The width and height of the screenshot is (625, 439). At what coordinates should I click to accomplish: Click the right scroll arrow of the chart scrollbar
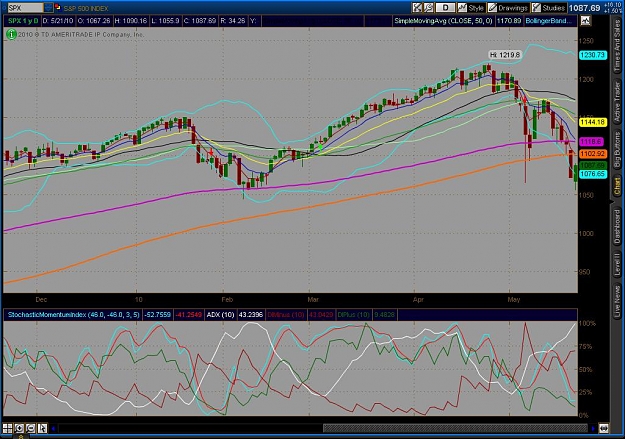pyautogui.click(x=594, y=429)
